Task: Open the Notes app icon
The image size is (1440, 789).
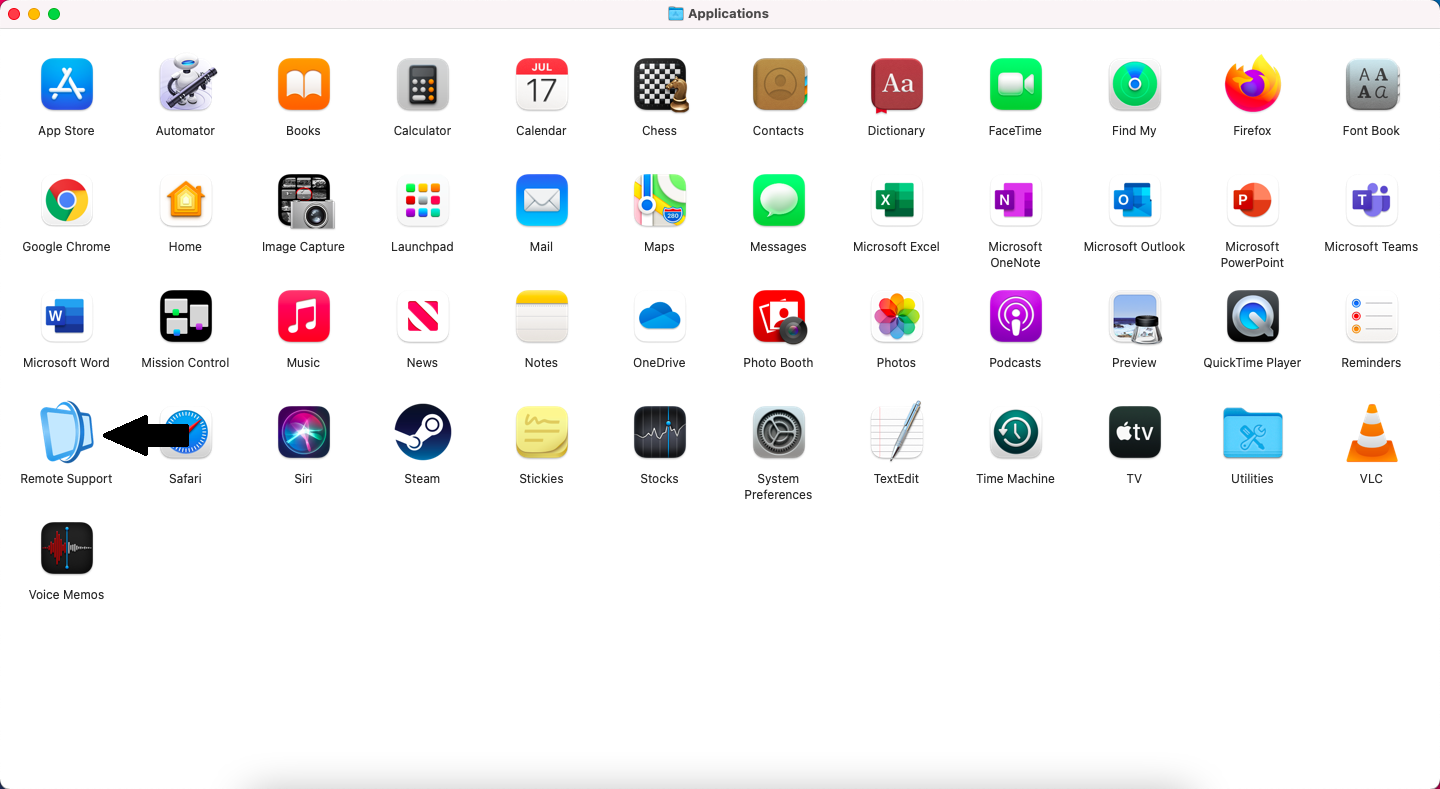Action: point(541,316)
